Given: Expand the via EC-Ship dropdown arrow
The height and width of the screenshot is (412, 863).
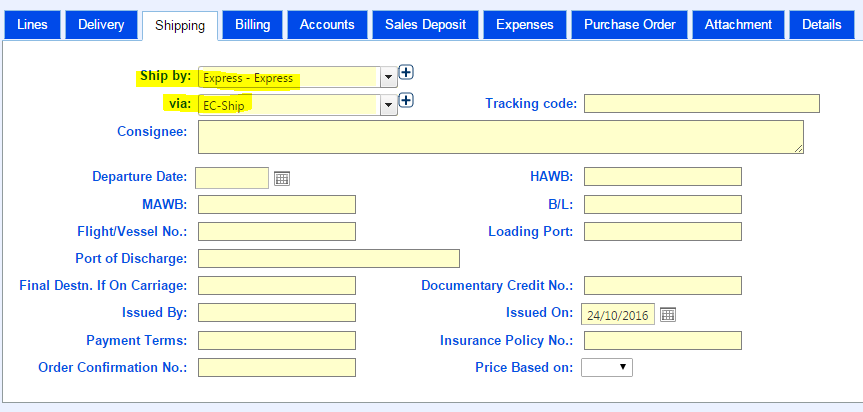Looking at the screenshot, I should click(389, 105).
